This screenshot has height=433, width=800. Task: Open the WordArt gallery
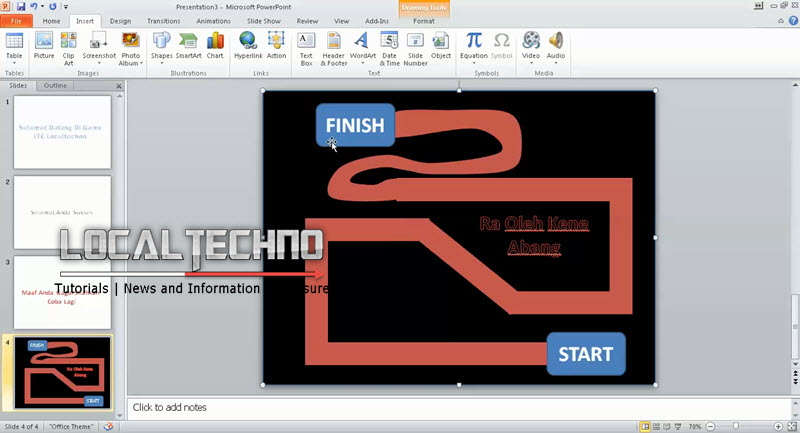pyautogui.click(x=362, y=48)
